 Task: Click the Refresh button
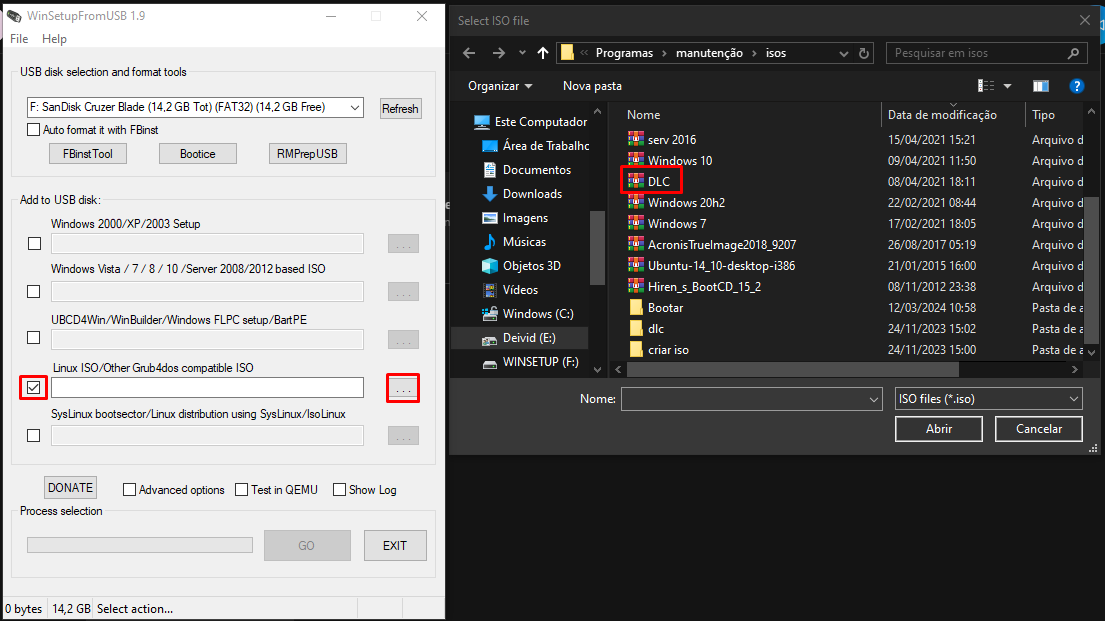click(400, 109)
